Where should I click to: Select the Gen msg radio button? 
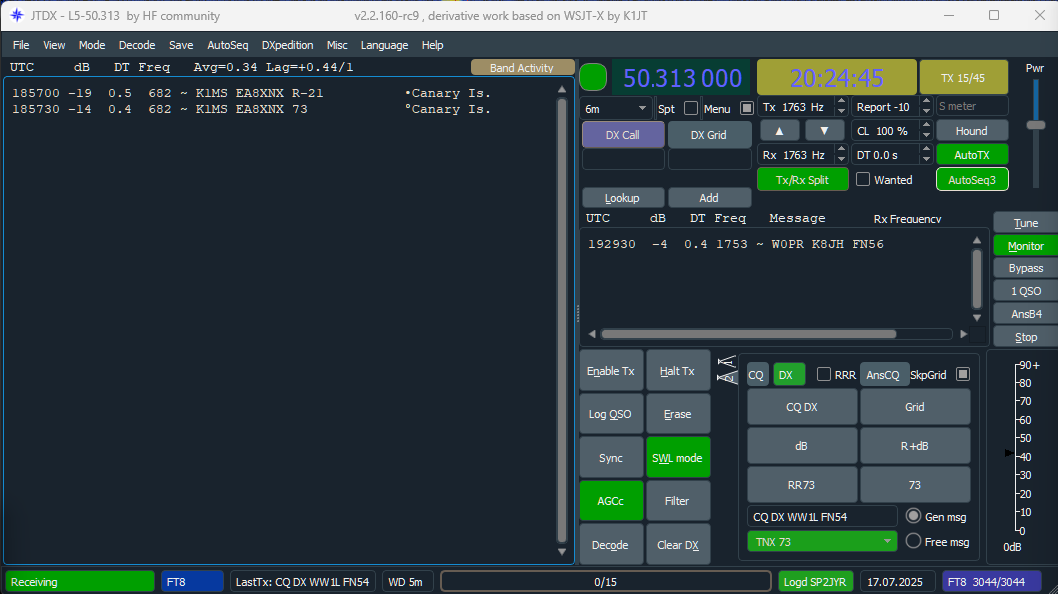[913, 516]
